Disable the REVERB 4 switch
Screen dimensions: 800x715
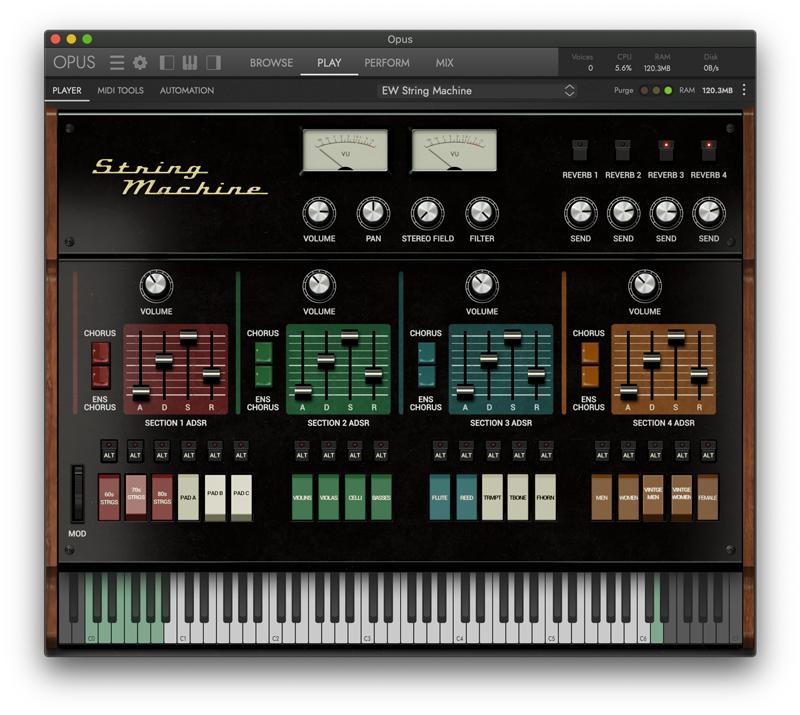pyautogui.click(x=709, y=150)
